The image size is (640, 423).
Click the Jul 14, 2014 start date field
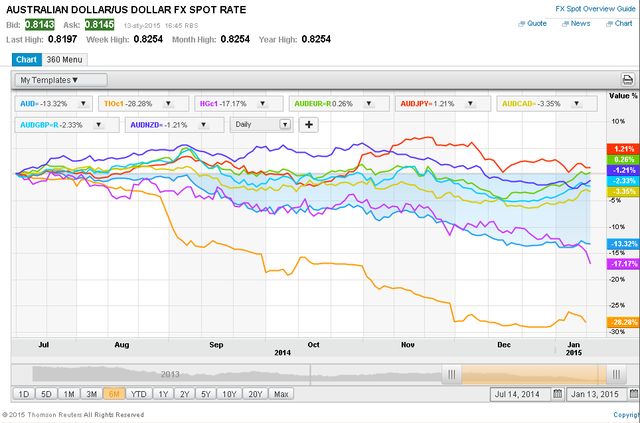click(521, 394)
